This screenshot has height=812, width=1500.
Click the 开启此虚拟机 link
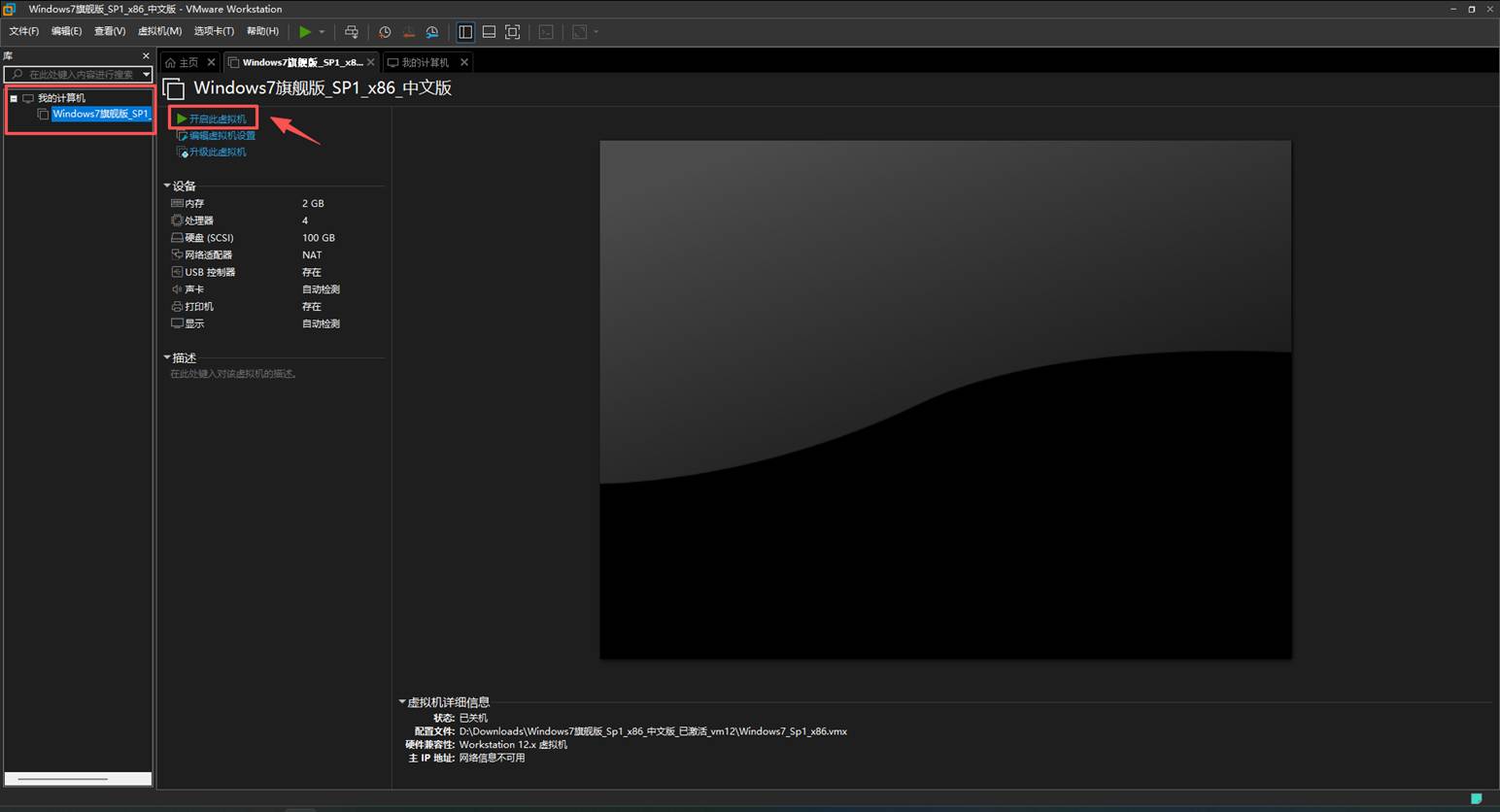[x=218, y=118]
